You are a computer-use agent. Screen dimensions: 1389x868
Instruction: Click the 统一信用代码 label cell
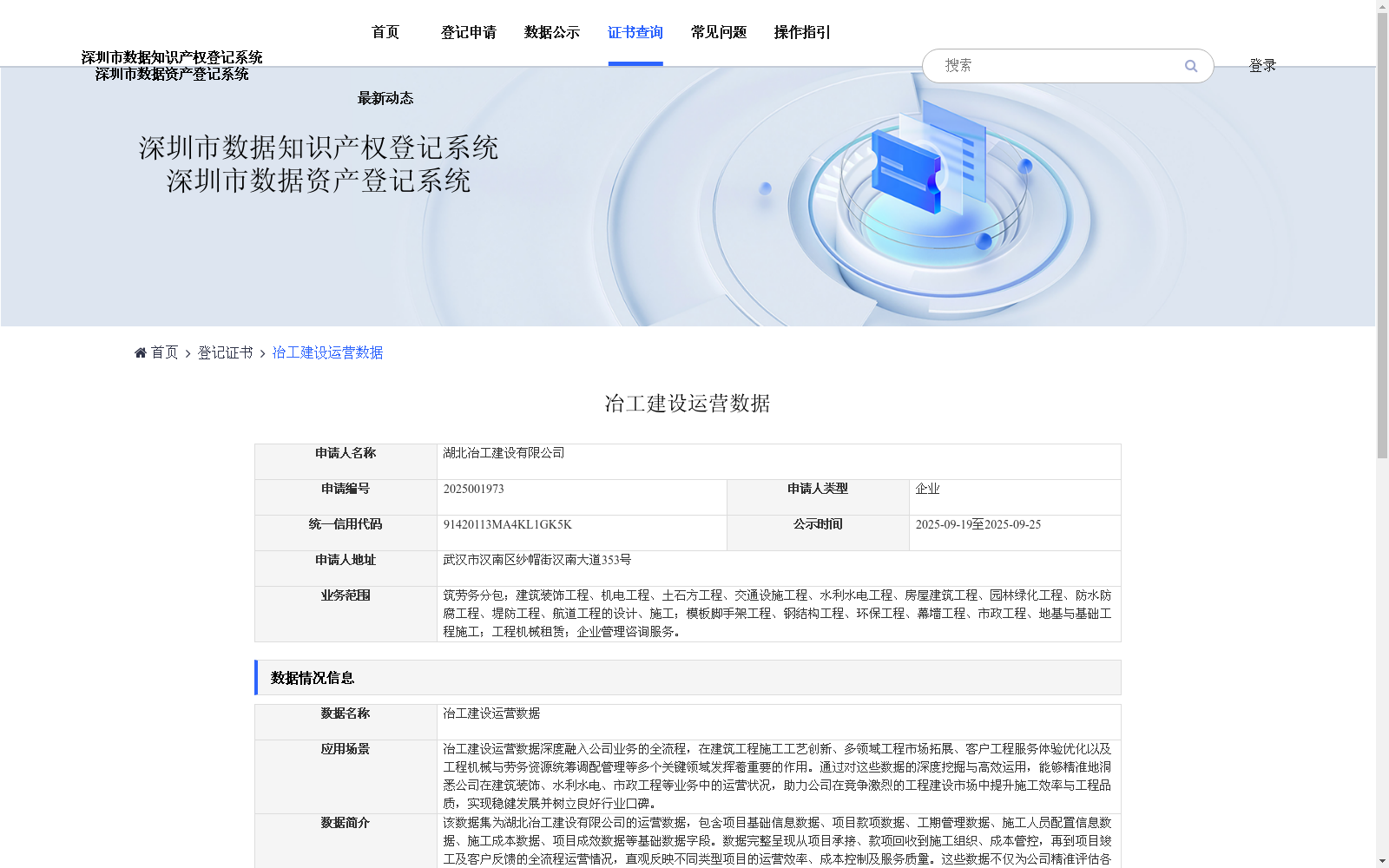pyautogui.click(x=346, y=533)
